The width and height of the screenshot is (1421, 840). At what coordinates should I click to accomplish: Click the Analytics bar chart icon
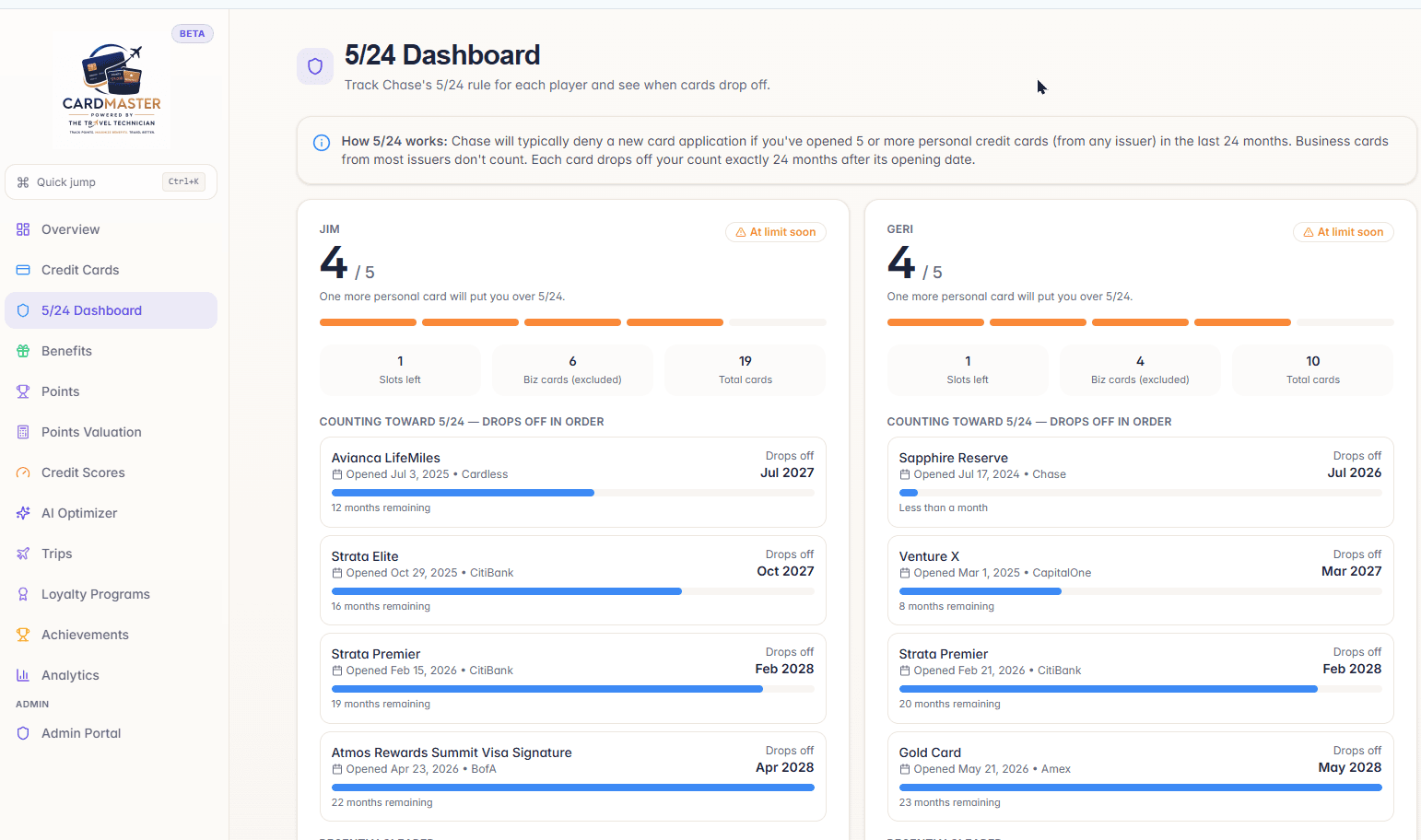(x=23, y=675)
